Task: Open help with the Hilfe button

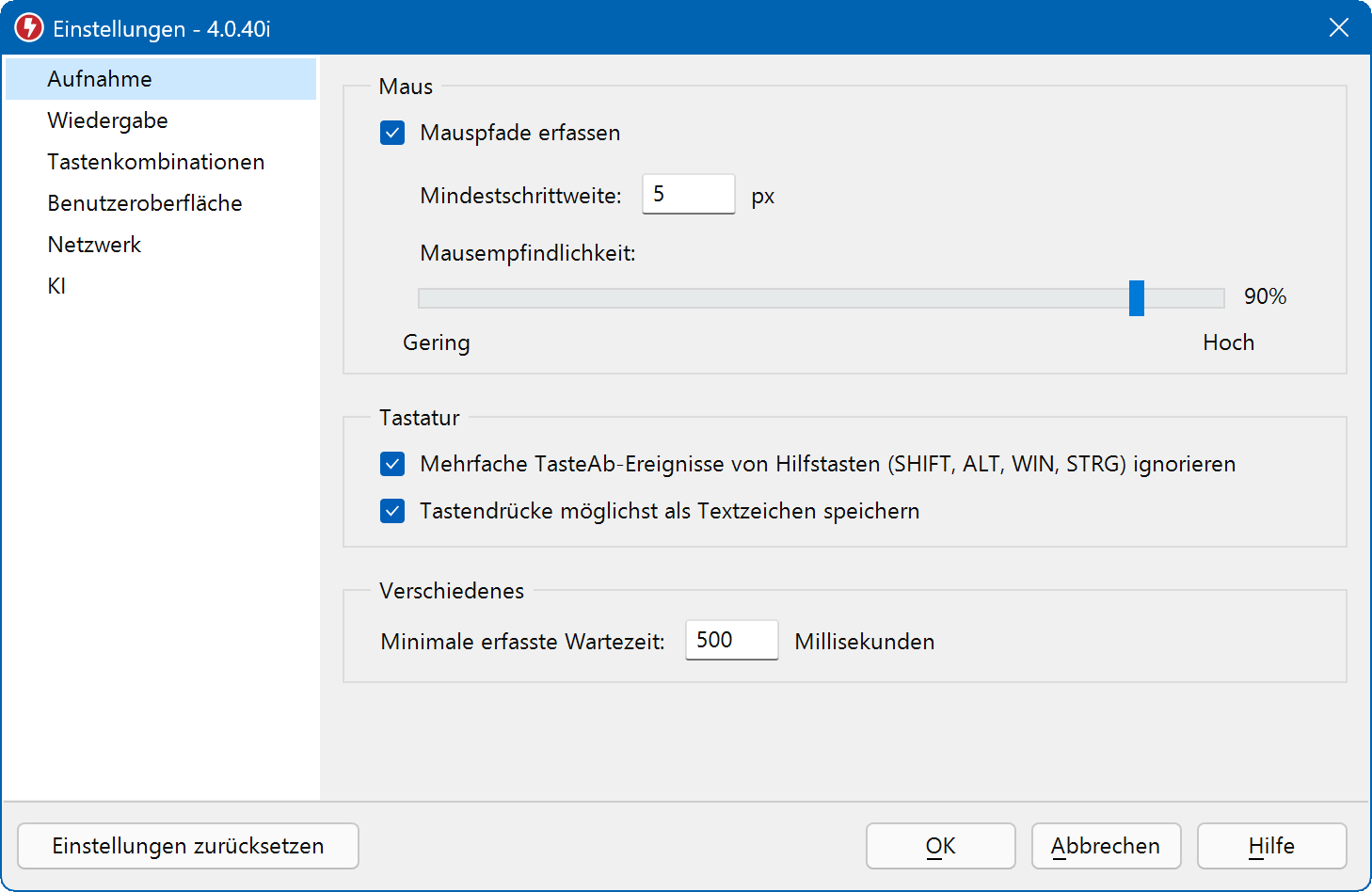Action: coord(1271,846)
